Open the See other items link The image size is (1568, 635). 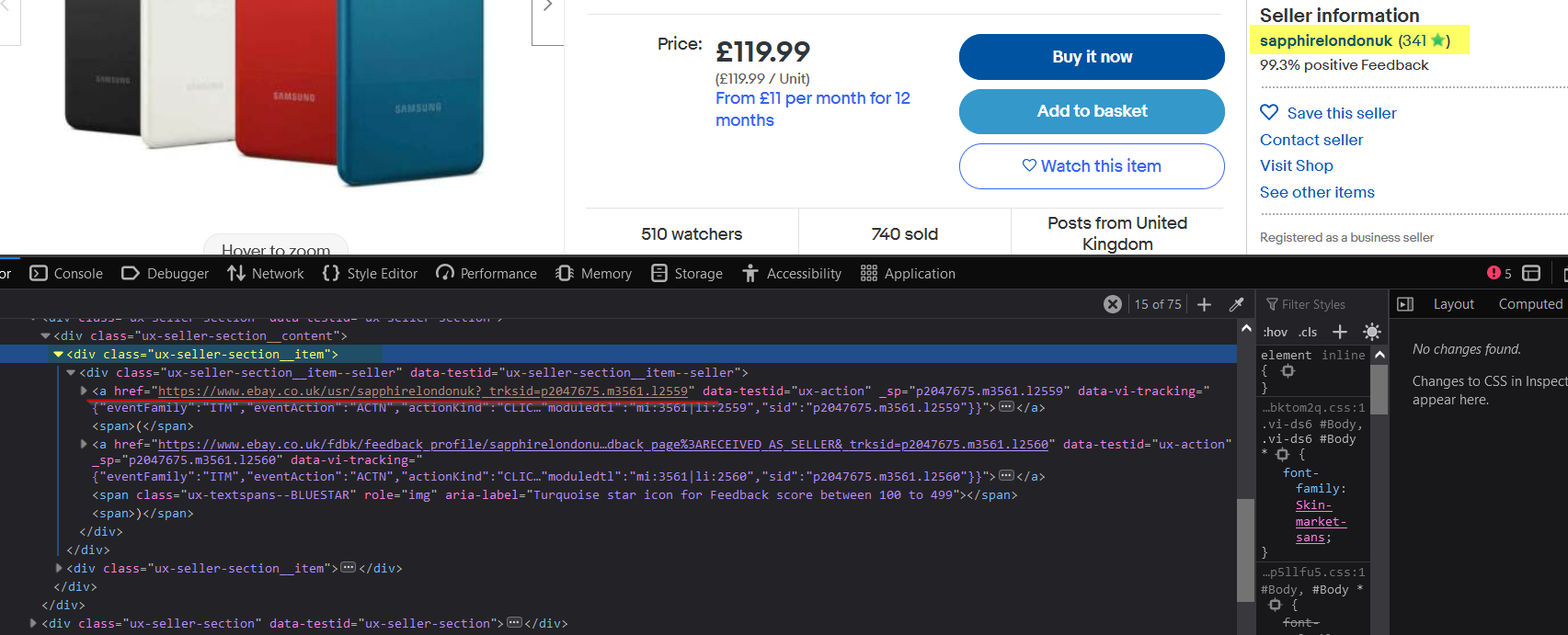(x=1317, y=192)
